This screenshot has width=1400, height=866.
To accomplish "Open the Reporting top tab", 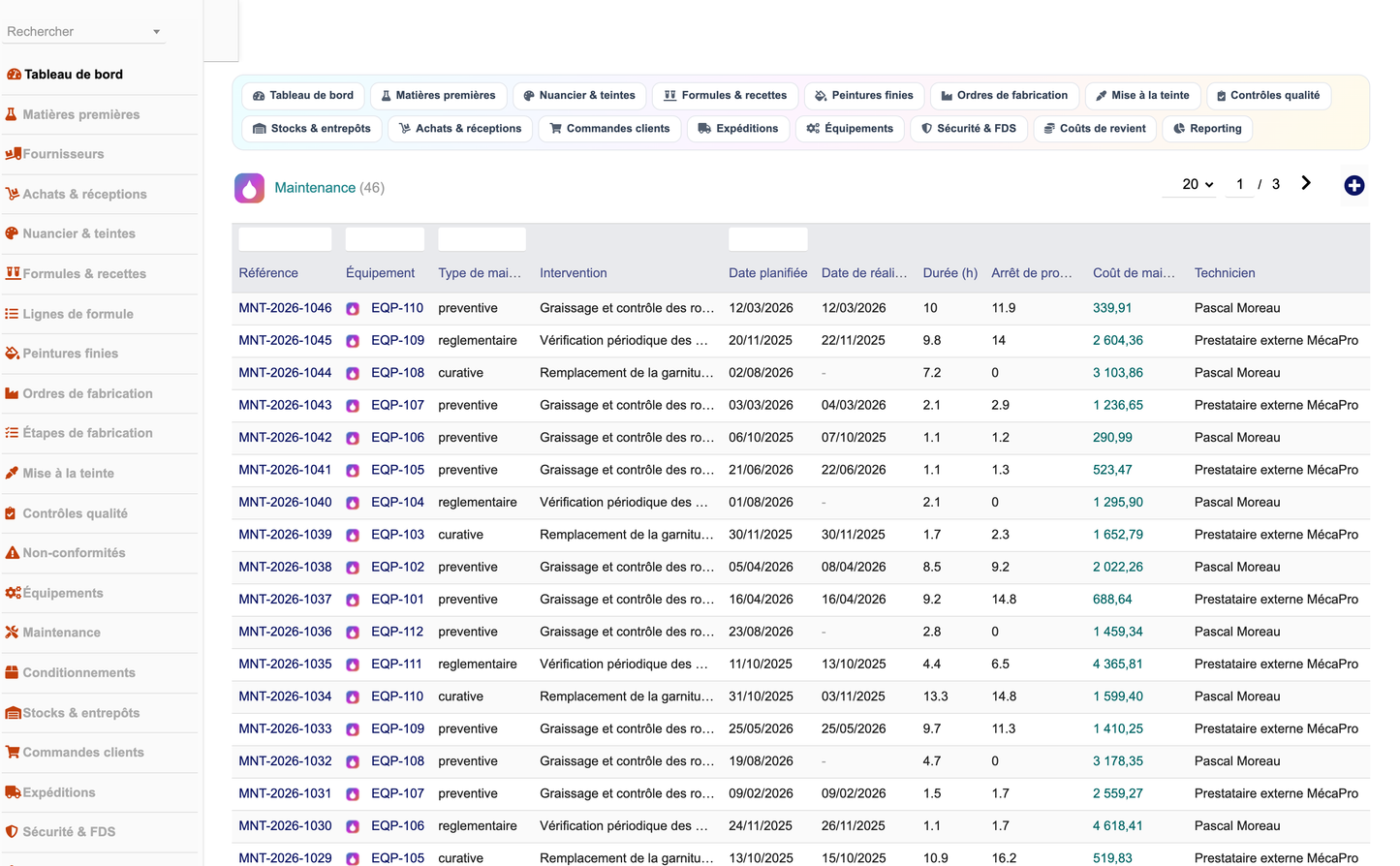I will [x=1207, y=129].
